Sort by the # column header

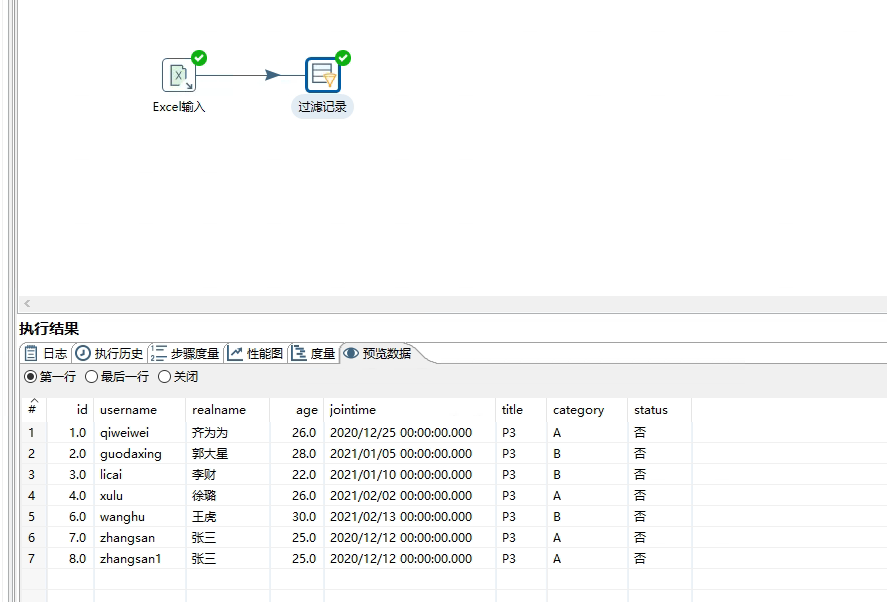[x=33, y=410]
